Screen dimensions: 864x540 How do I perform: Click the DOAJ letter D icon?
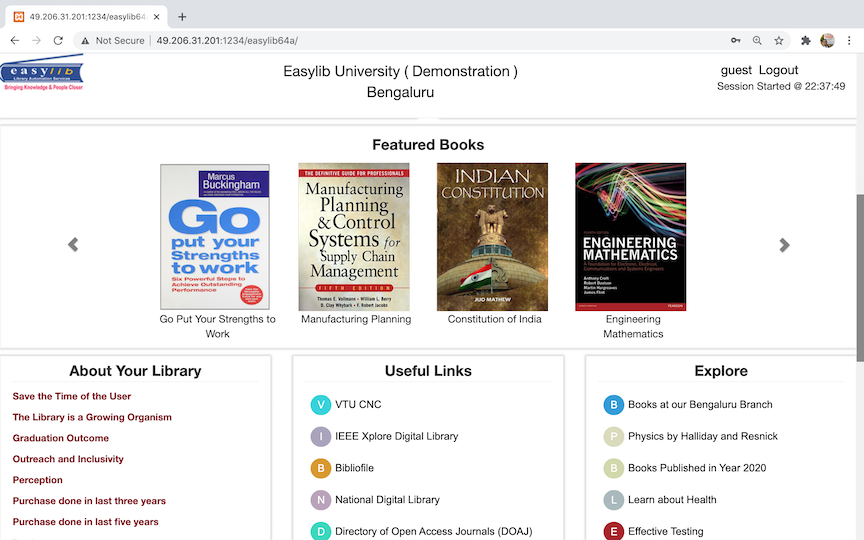click(321, 532)
